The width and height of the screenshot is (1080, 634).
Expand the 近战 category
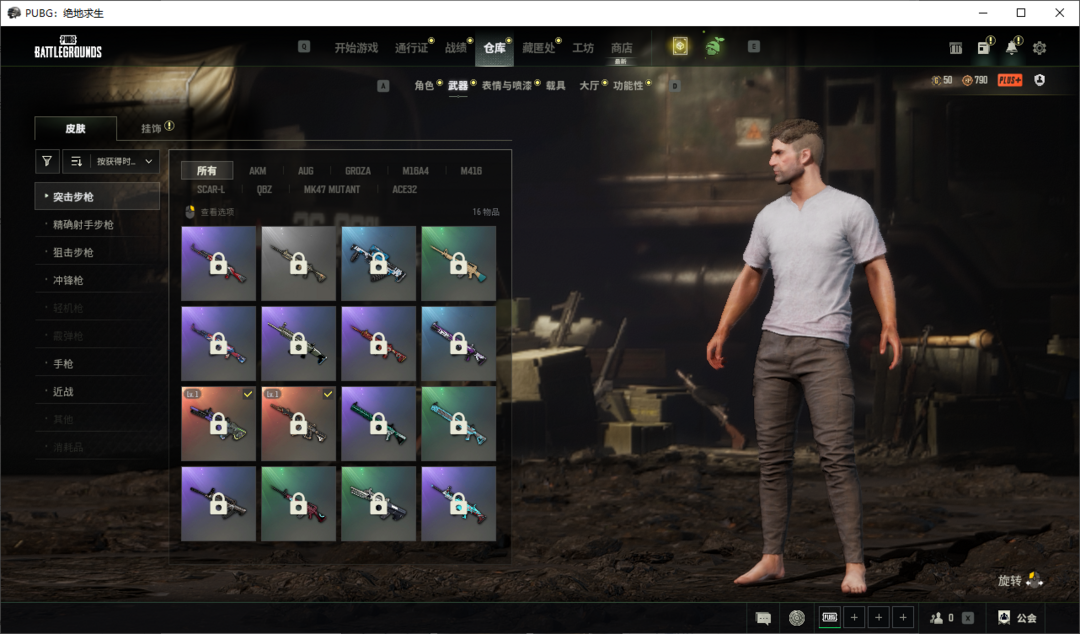[x=97, y=391]
